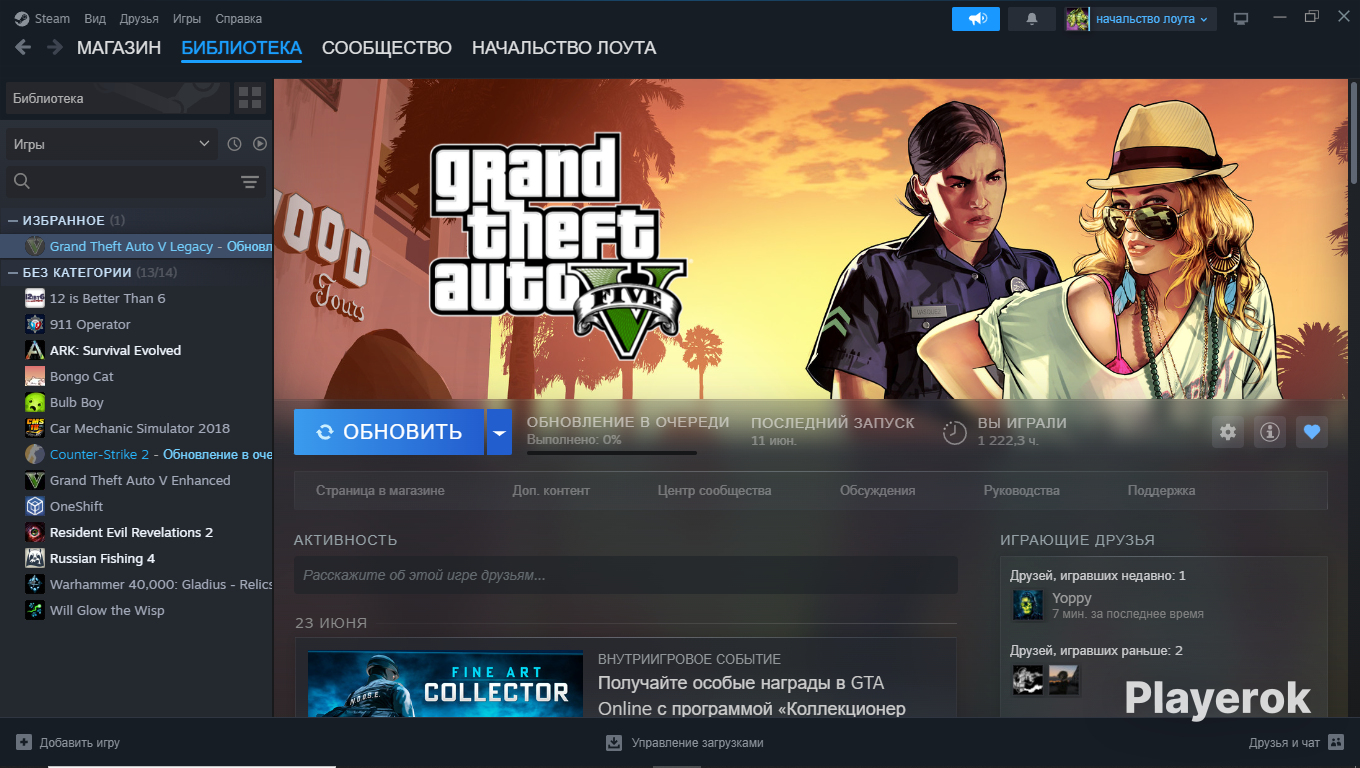Go forward with the right arrow

click(55, 47)
